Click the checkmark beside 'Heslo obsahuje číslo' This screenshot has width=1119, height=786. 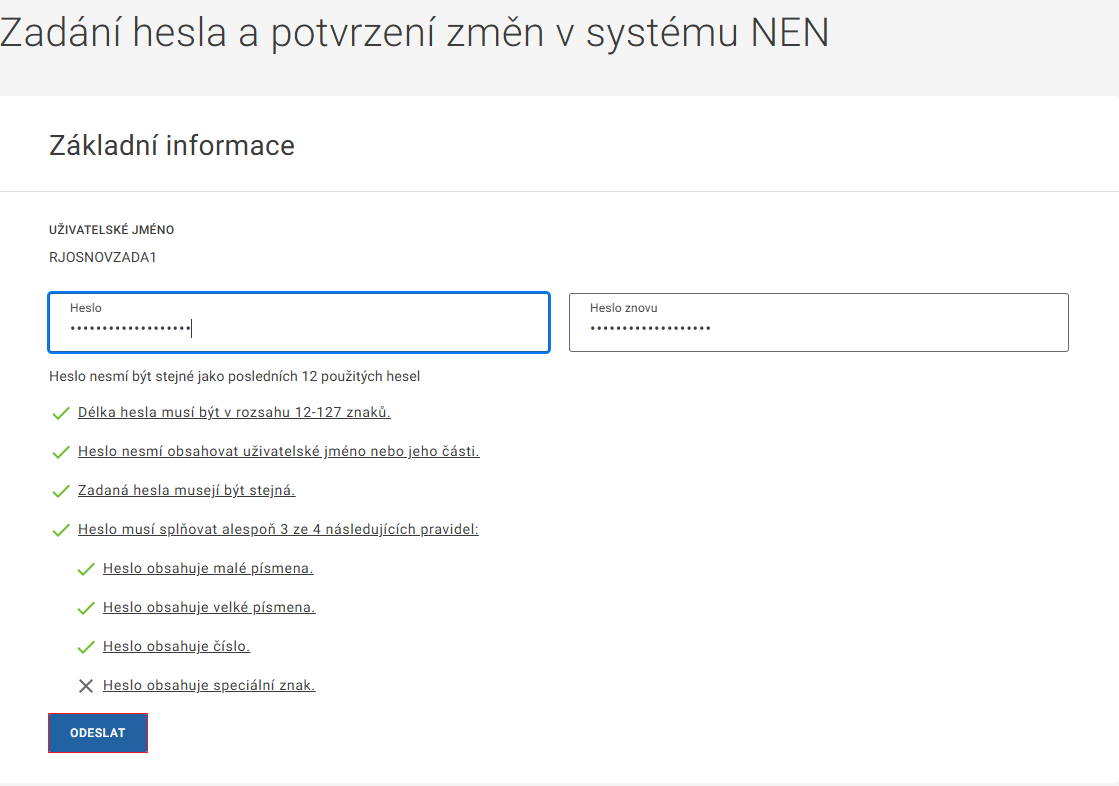pyautogui.click(x=85, y=647)
